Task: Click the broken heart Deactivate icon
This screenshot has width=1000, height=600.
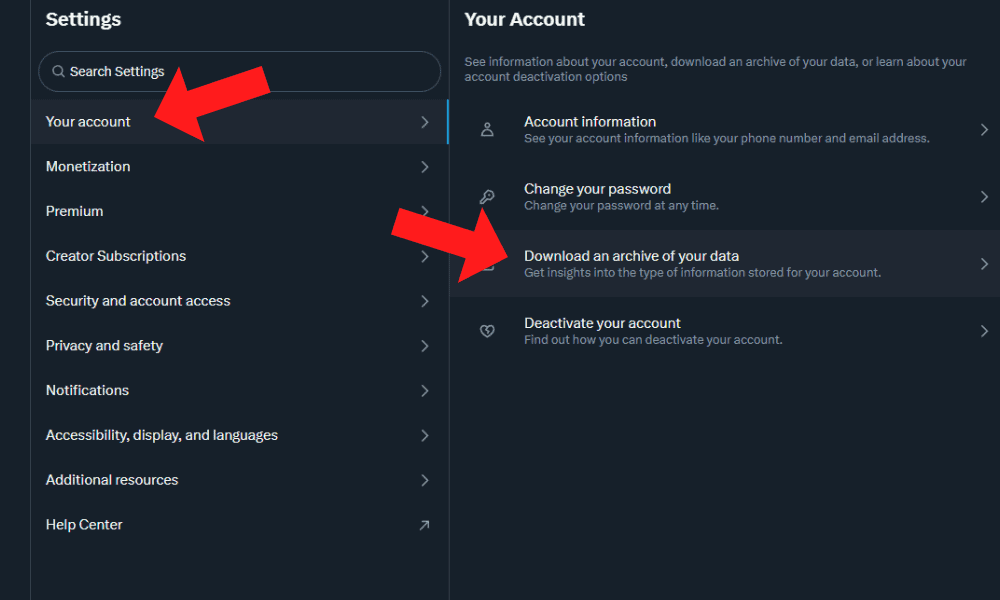Action: click(487, 331)
